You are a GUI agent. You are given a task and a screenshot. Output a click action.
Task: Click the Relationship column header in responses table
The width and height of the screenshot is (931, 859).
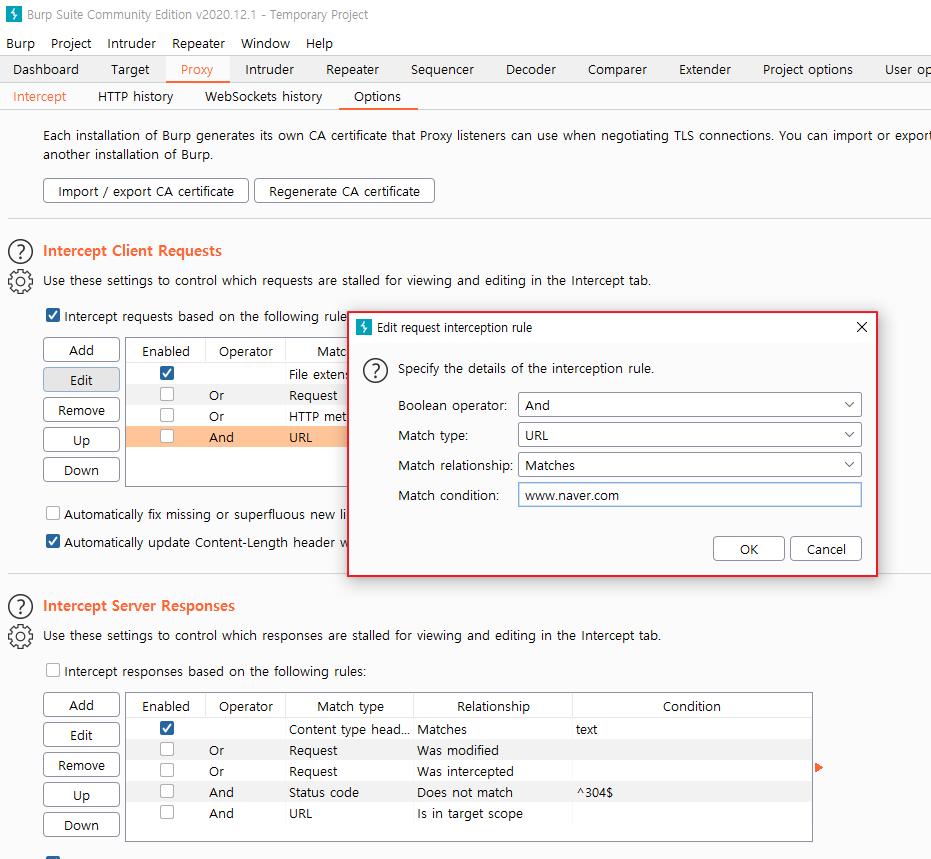point(493,706)
